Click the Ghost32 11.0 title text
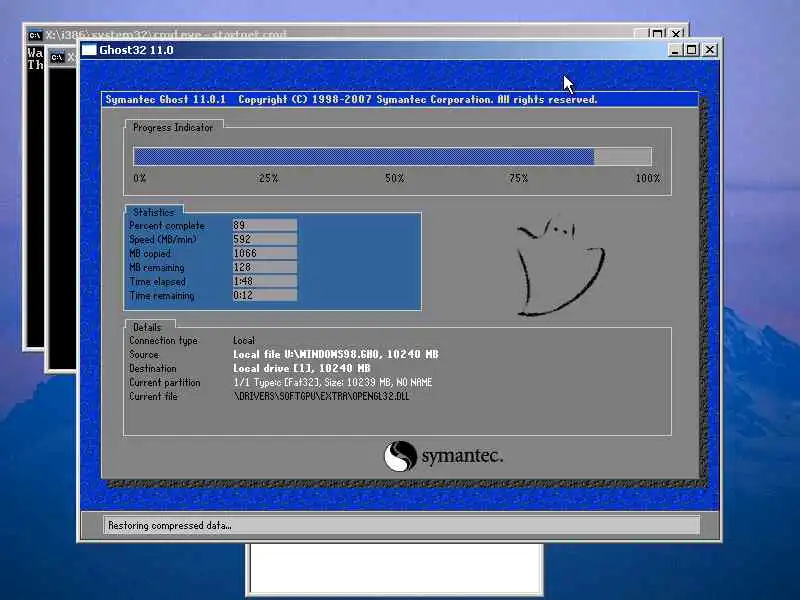800x600 pixels. click(136, 50)
